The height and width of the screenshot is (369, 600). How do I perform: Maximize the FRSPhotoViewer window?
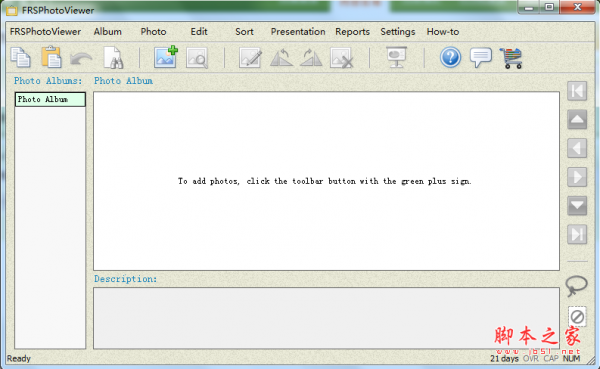pyautogui.click(x=549, y=7)
